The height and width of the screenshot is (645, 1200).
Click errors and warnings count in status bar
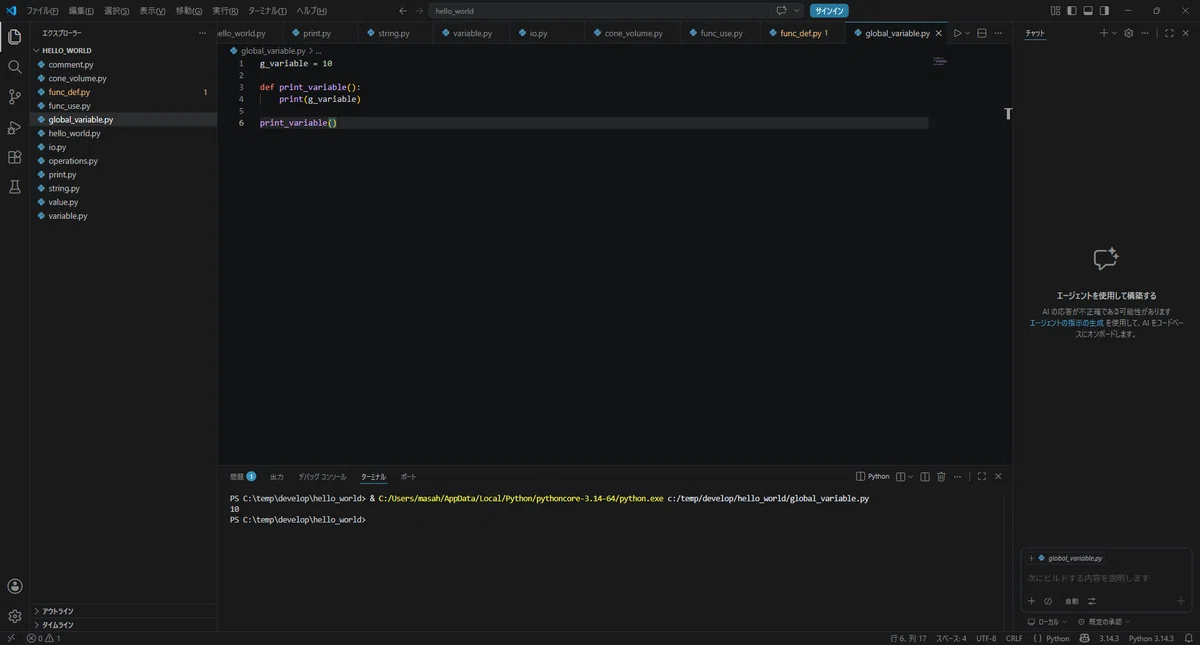43,638
